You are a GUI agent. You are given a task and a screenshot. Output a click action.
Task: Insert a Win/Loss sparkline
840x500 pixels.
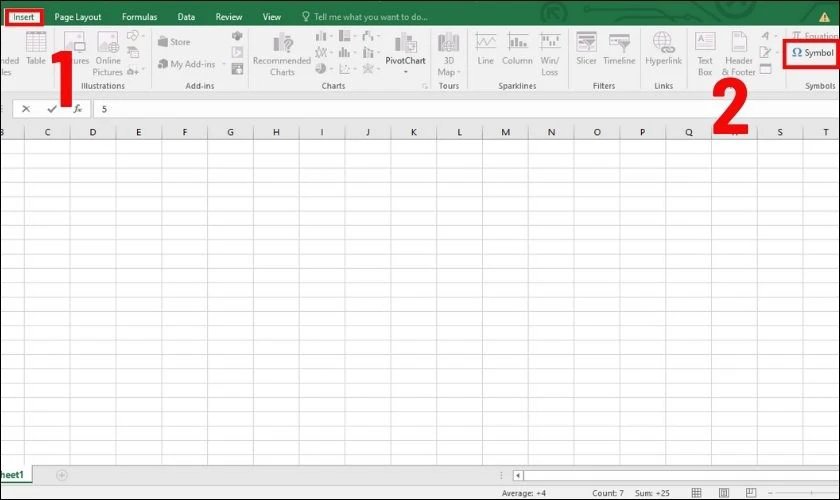click(x=550, y=54)
